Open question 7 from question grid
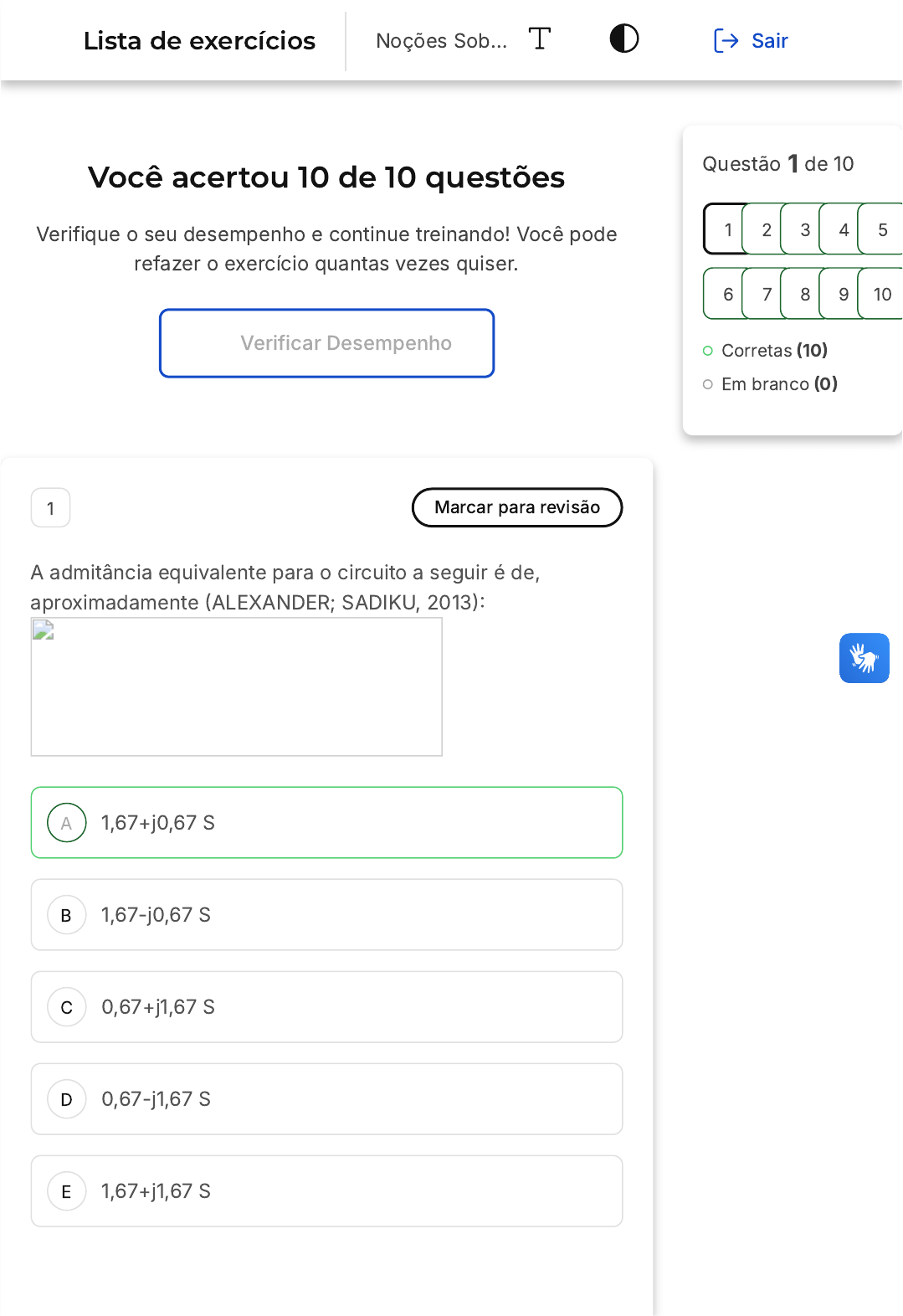 765,294
